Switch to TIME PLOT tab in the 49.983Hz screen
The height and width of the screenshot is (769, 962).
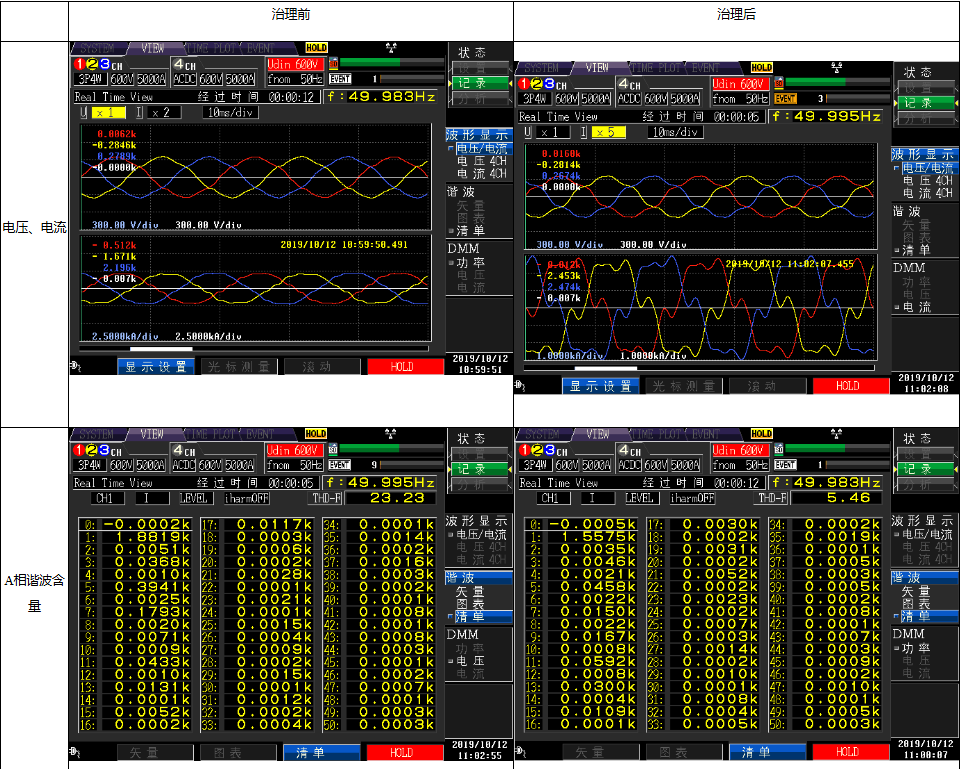pos(208,48)
